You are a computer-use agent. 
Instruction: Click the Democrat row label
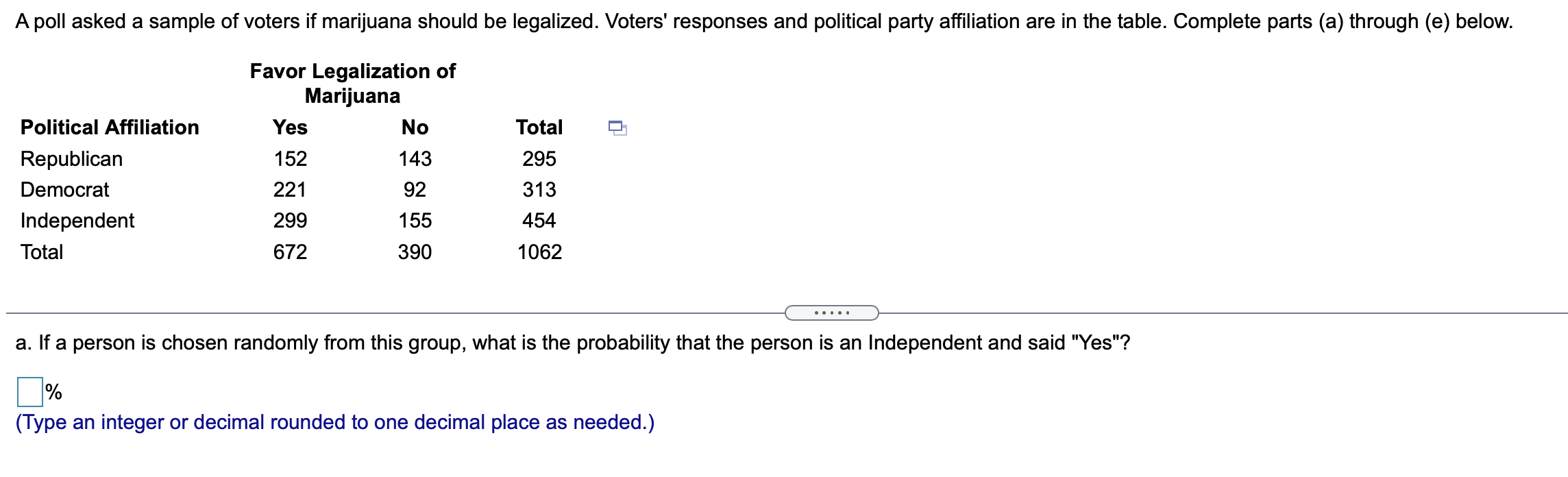[65, 190]
